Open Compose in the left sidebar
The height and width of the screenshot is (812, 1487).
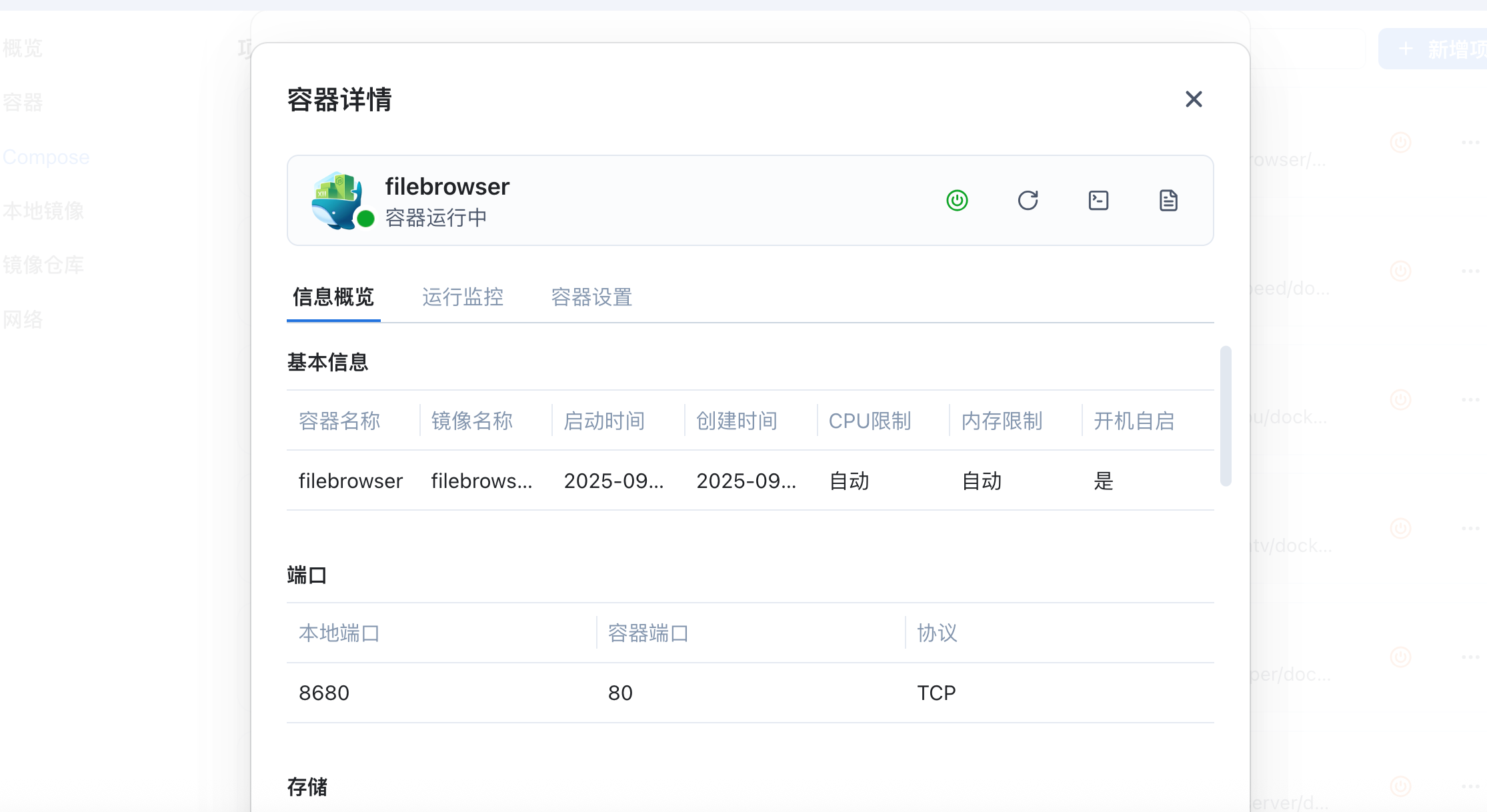[x=46, y=157]
